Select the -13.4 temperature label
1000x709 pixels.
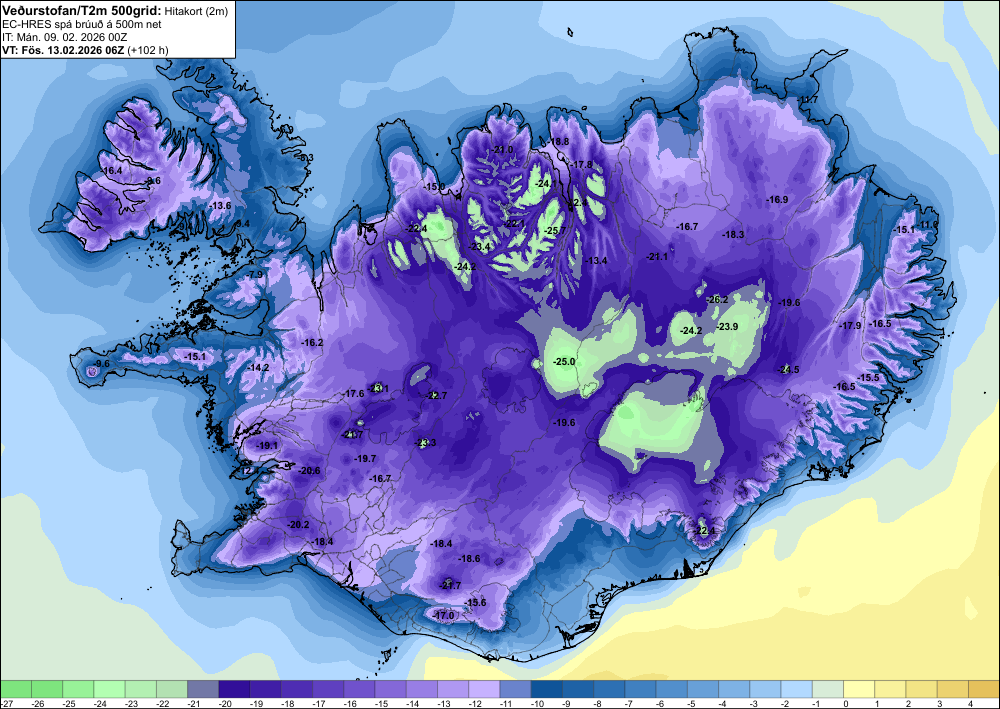tap(596, 261)
